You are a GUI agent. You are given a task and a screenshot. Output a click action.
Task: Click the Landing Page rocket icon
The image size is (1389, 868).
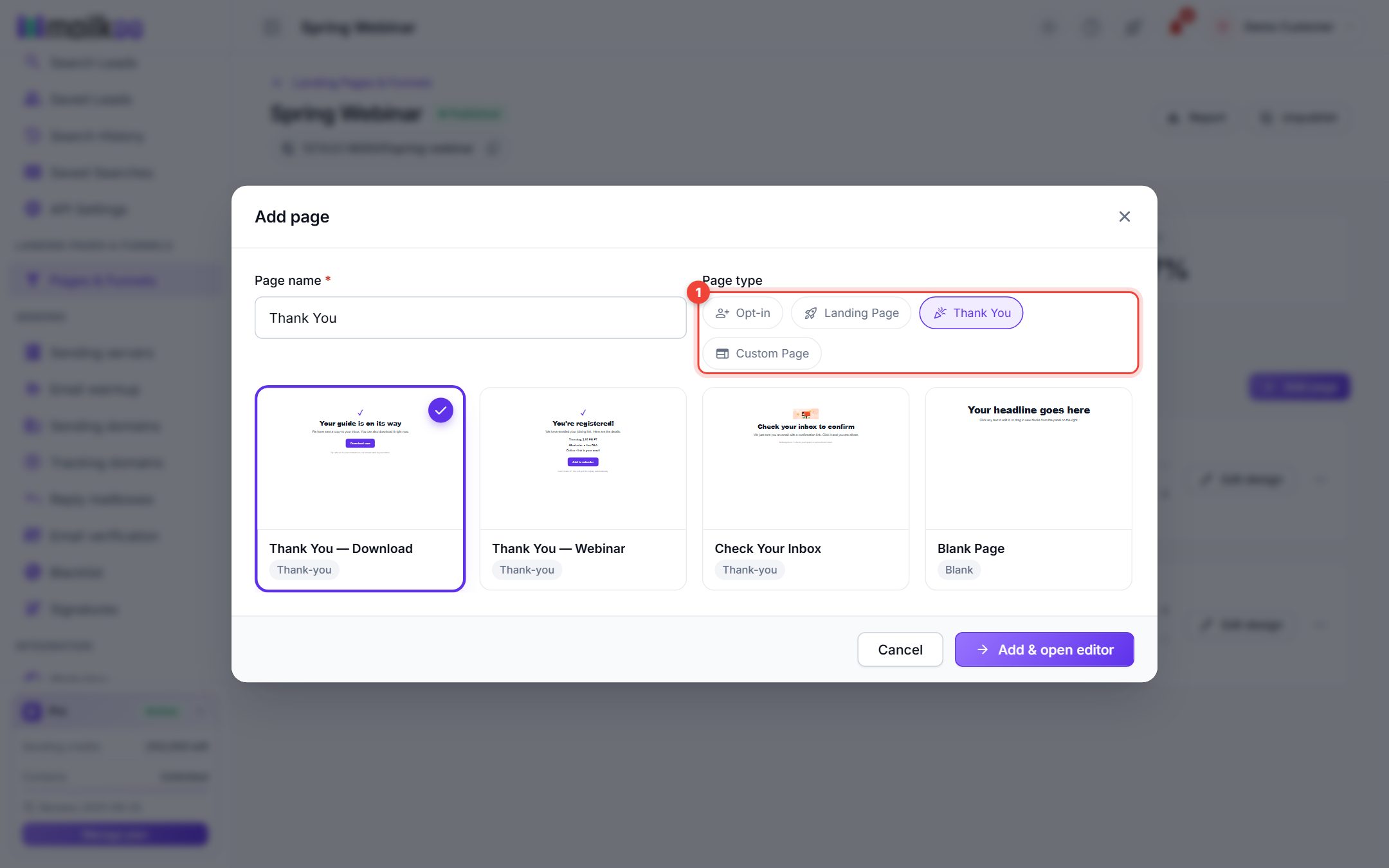(x=811, y=313)
